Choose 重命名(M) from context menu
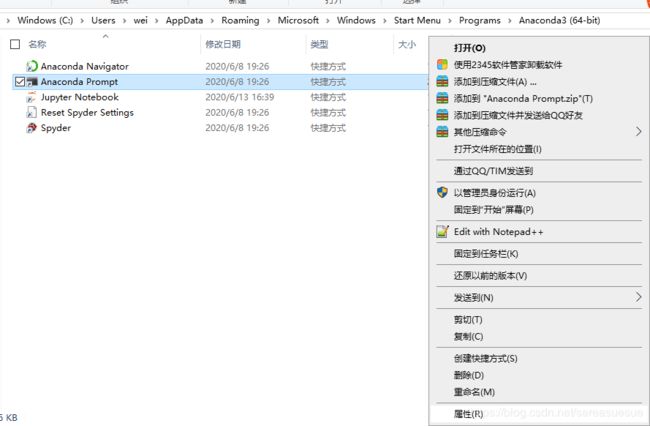 pos(474,392)
